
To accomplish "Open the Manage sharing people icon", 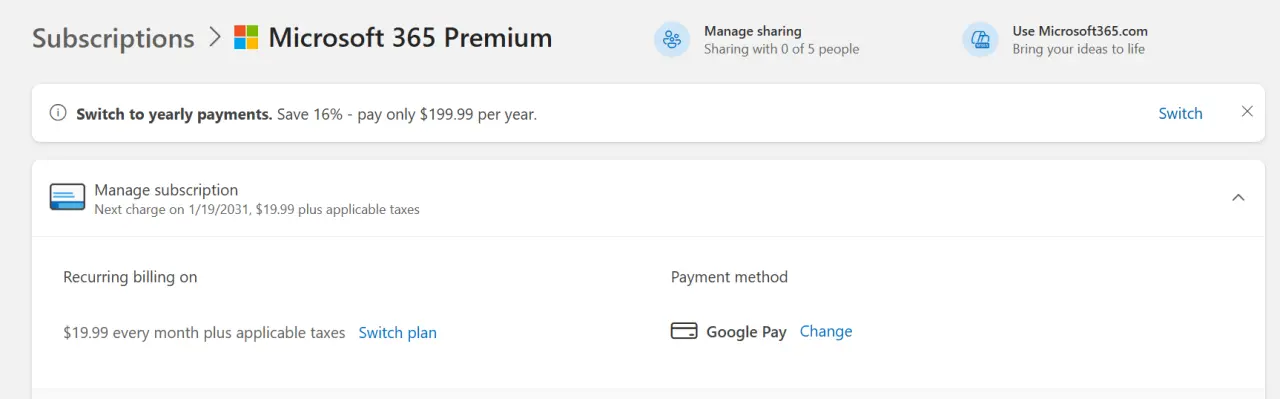I will (672, 40).
